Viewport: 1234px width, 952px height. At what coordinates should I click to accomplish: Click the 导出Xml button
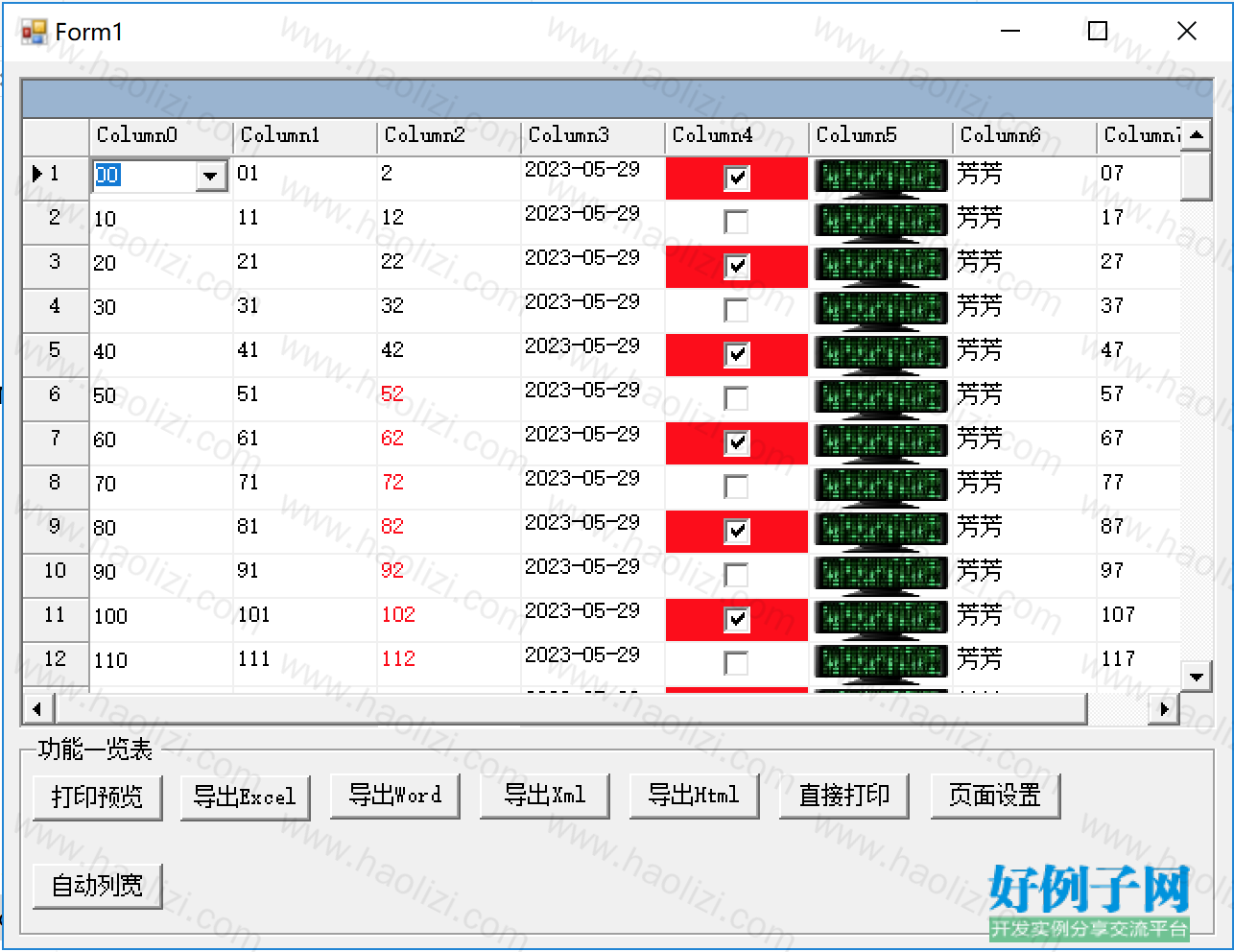tap(544, 796)
